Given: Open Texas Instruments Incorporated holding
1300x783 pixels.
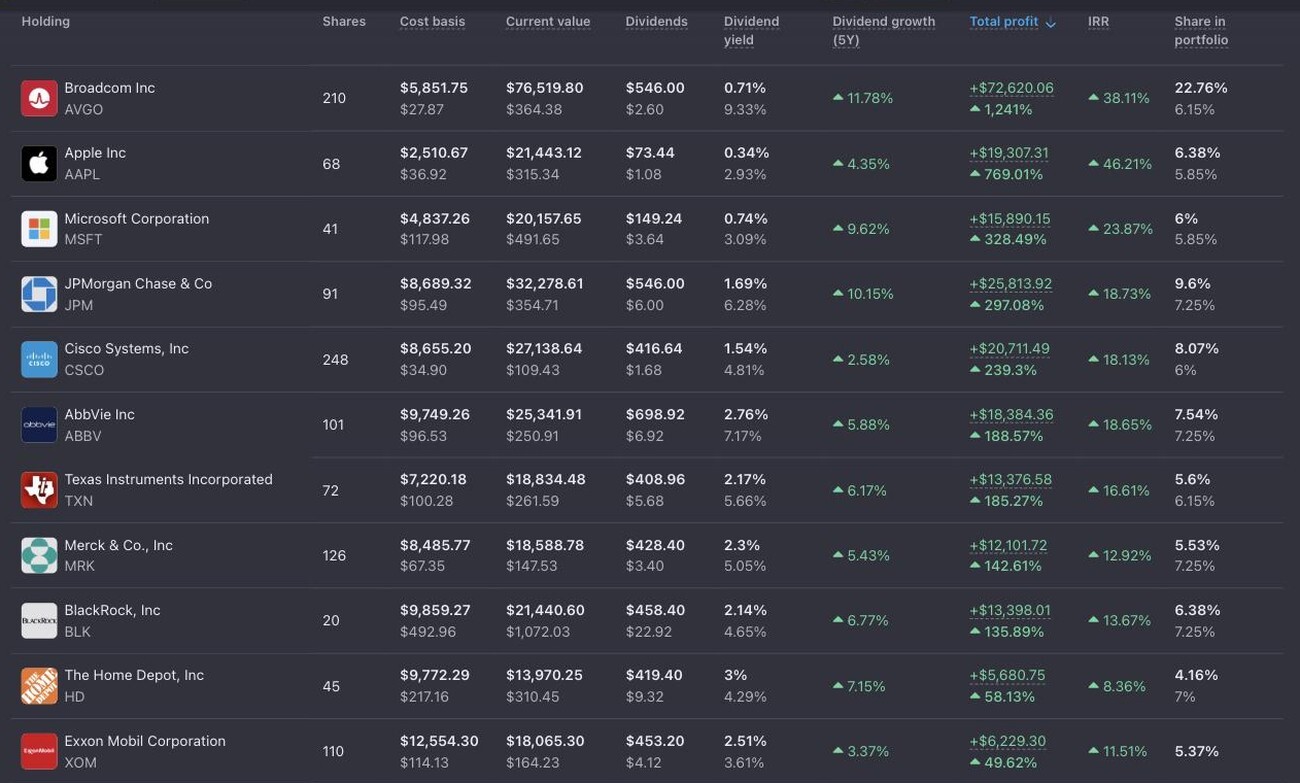Looking at the screenshot, I should (168, 480).
